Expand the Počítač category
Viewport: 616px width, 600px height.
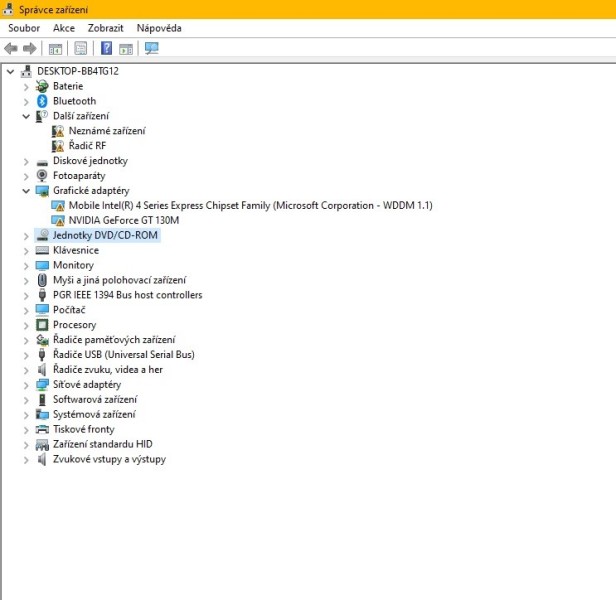pyautogui.click(x=26, y=311)
